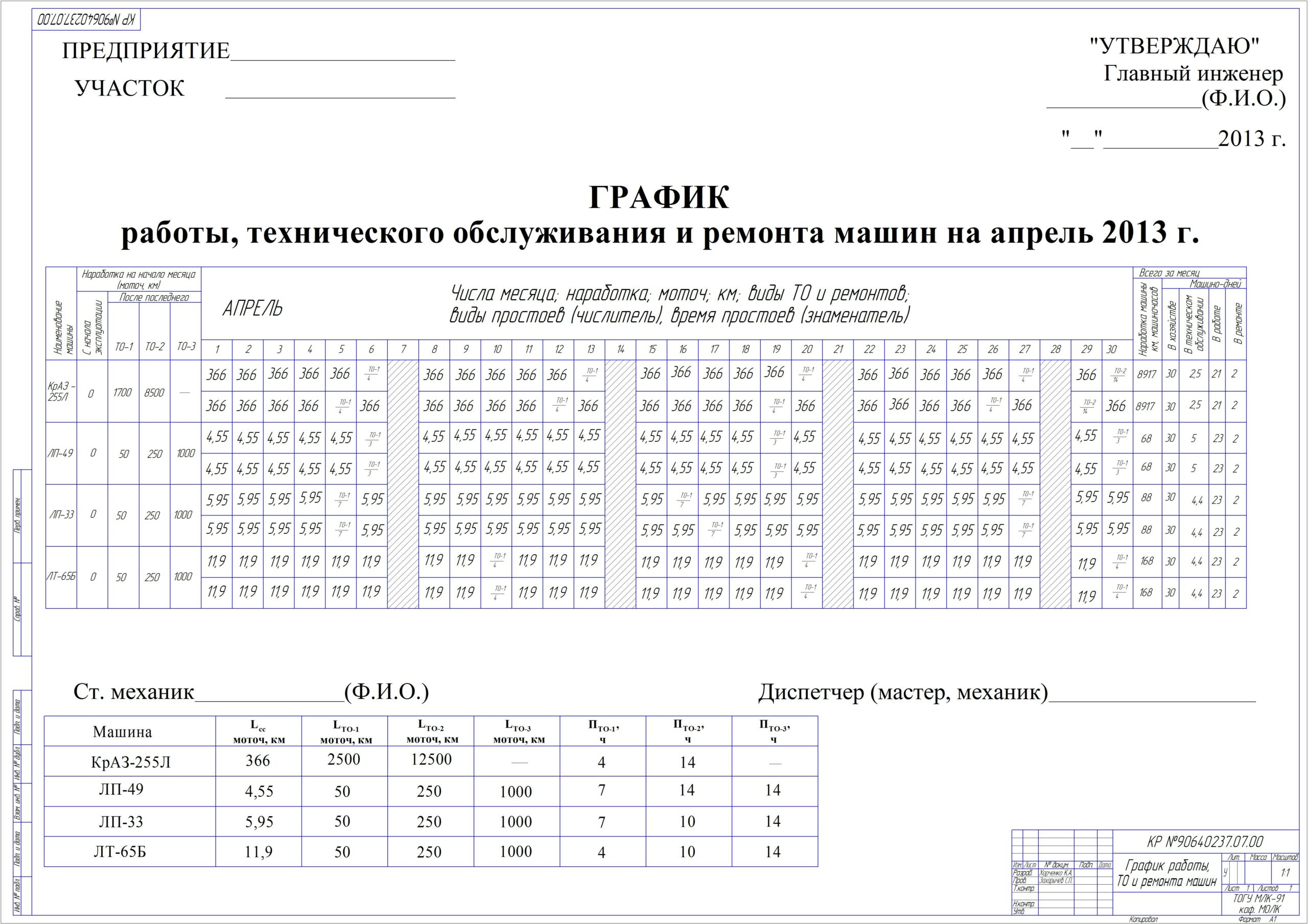Click rotated header "В хозяйстве"

coord(1172,326)
